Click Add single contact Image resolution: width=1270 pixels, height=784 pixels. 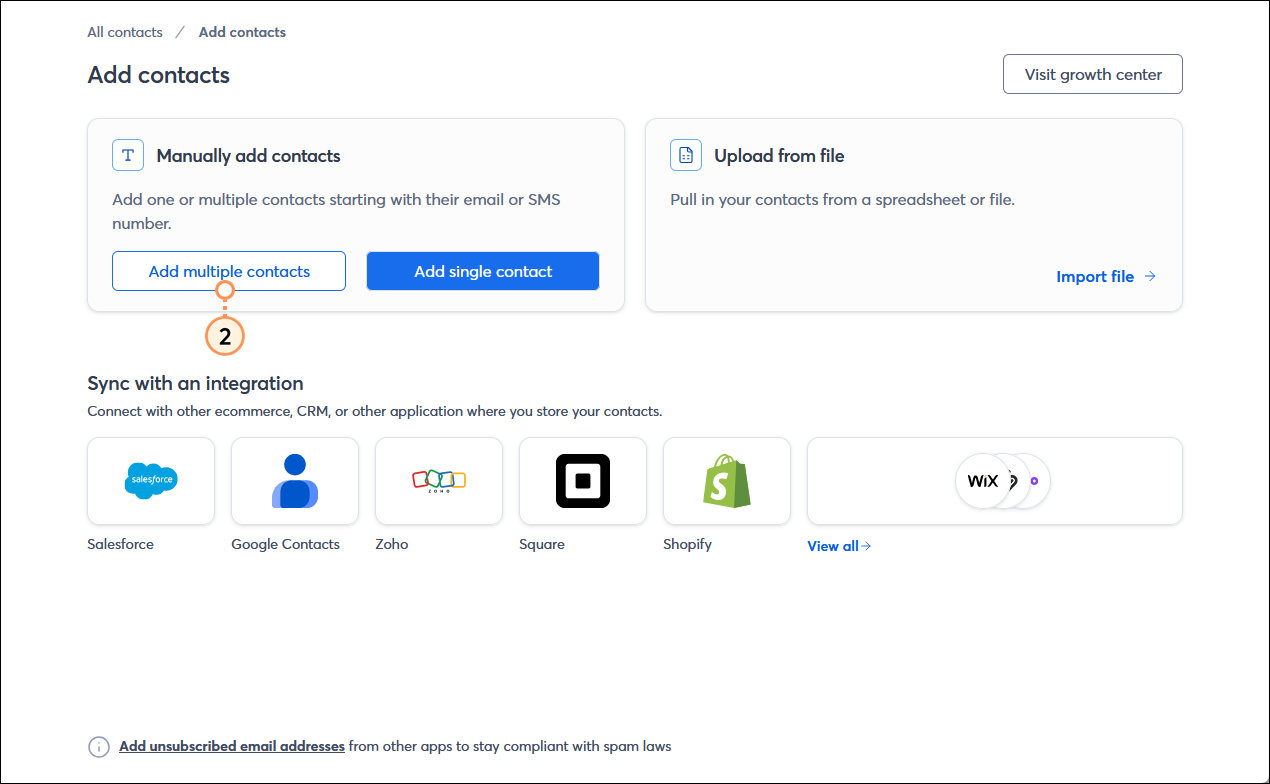(x=482, y=271)
